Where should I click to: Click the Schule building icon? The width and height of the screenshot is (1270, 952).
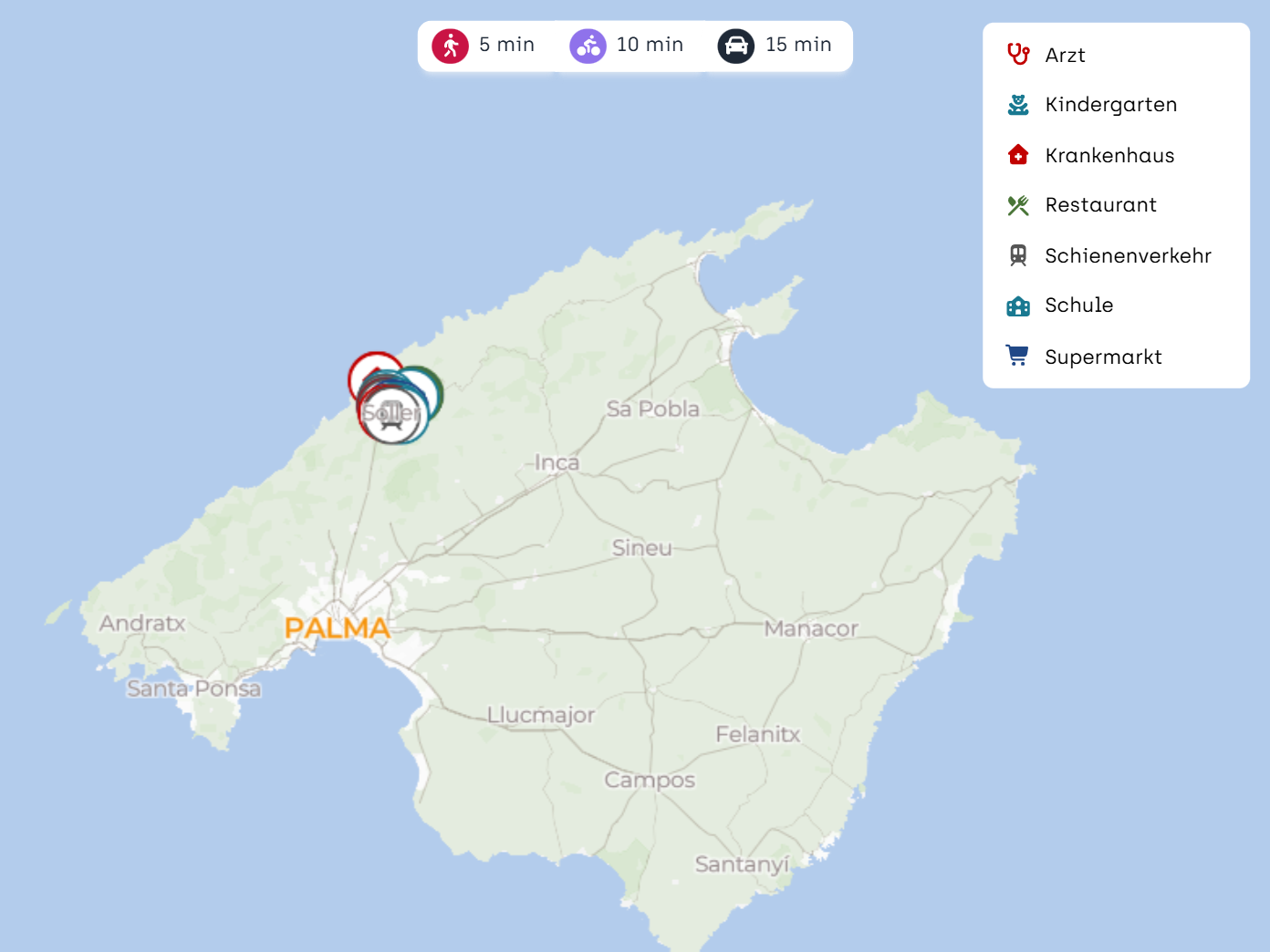1018,305
